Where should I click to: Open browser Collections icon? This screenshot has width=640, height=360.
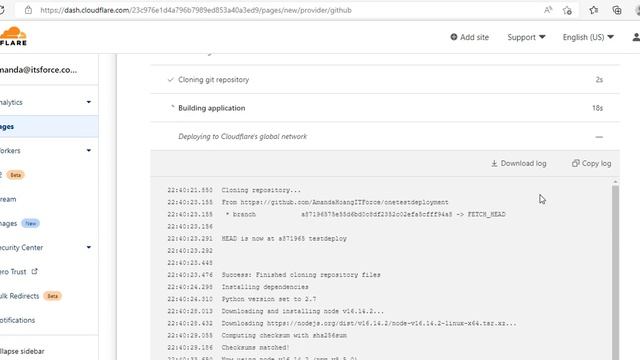(617, 10)
